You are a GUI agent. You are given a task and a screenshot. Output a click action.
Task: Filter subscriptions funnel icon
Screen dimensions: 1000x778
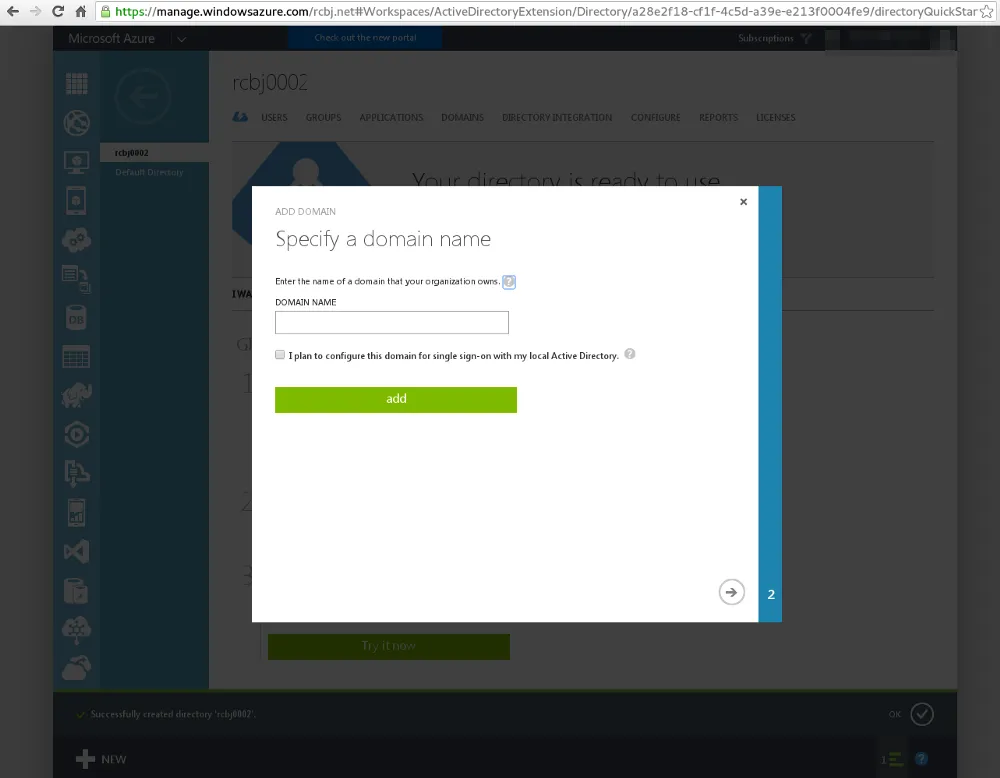[807, 38]
